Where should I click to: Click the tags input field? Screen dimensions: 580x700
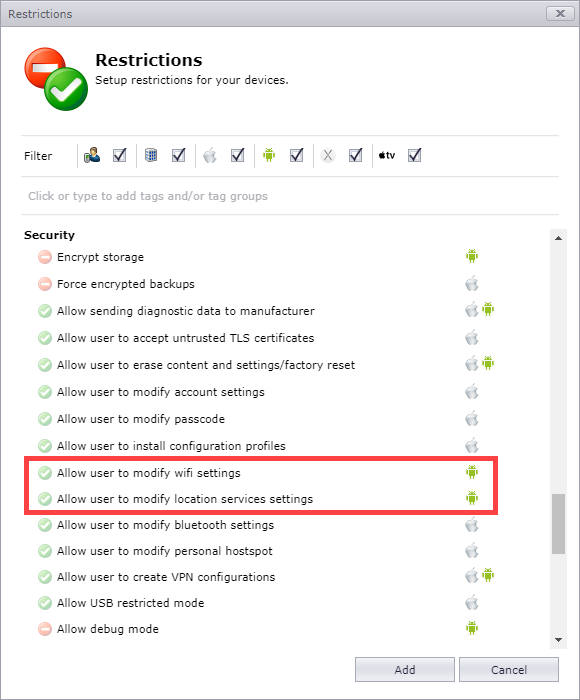(290, 196)
